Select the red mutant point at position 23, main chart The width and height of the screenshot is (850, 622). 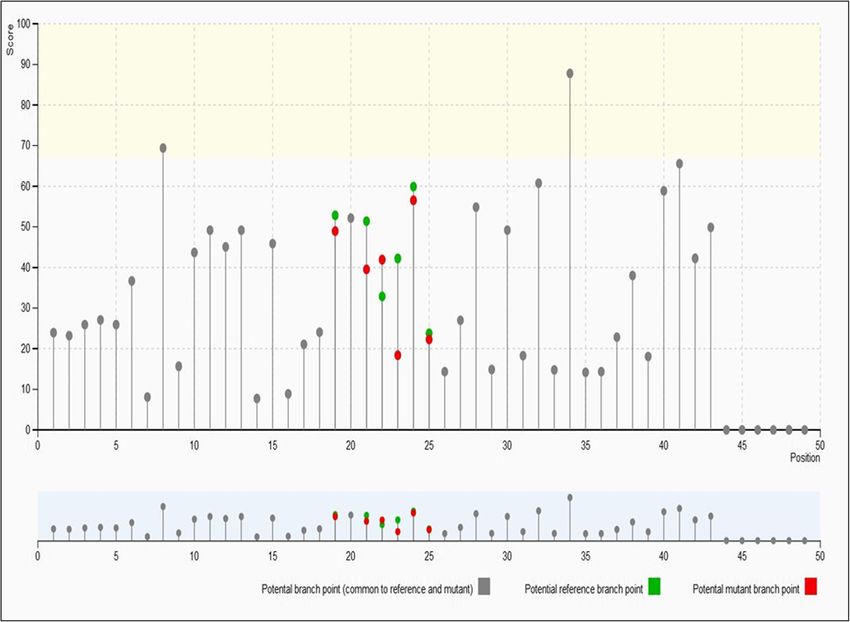(x=398, y=355)
